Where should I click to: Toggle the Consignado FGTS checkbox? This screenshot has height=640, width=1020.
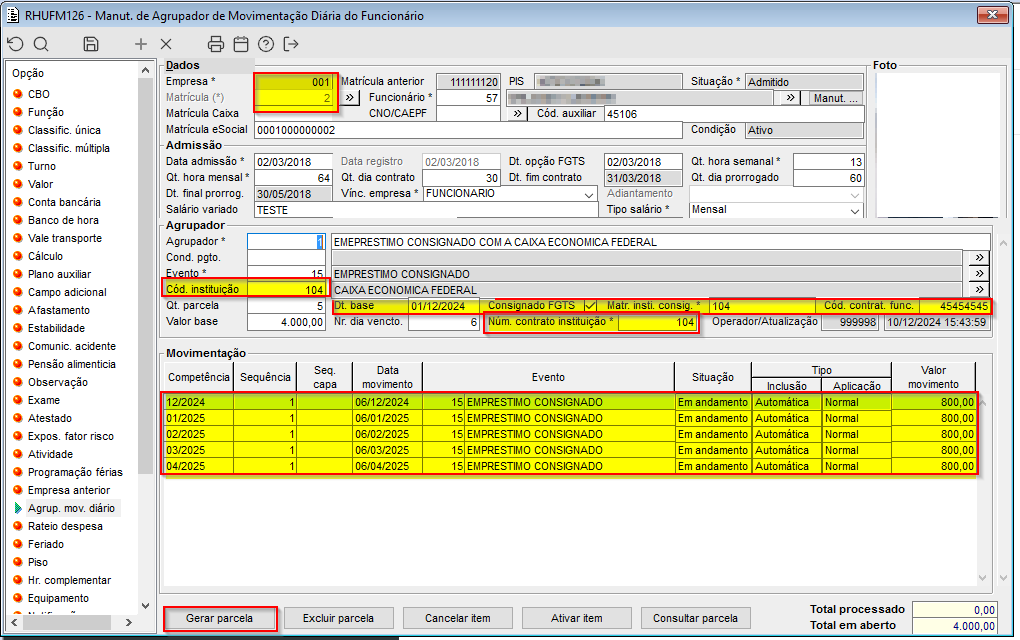coord(590,305)
